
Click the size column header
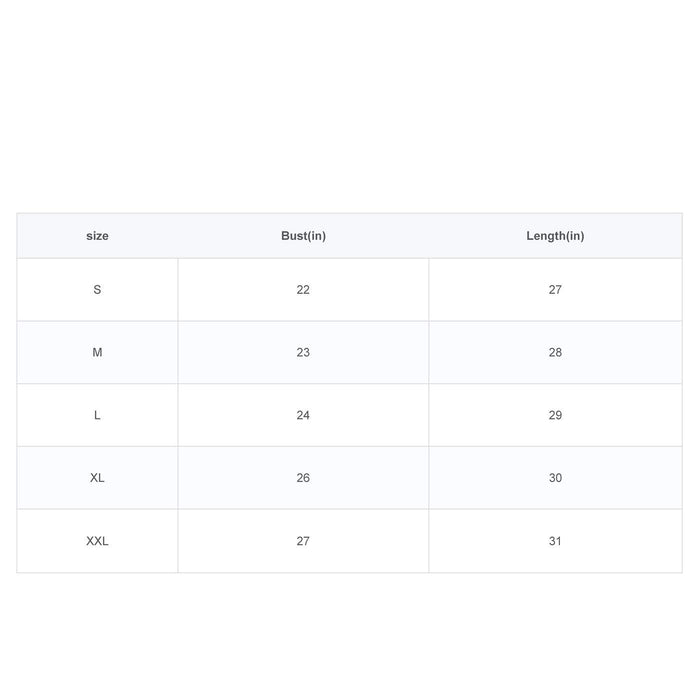tap(97, 236)
